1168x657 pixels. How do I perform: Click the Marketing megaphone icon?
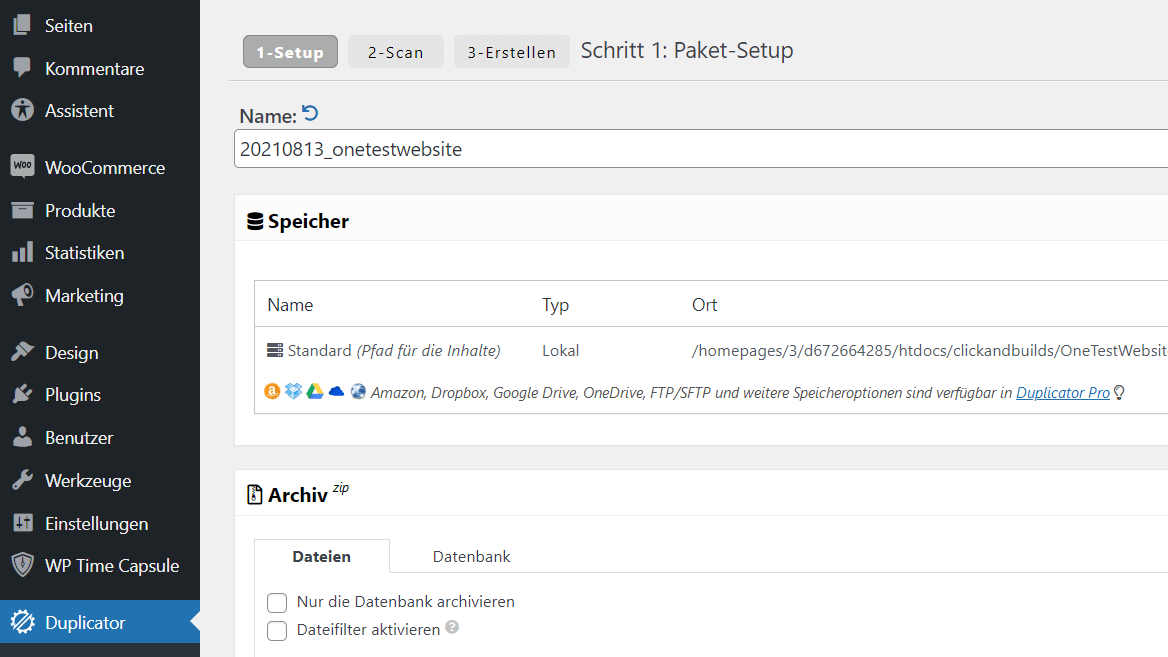coord(22,295)
